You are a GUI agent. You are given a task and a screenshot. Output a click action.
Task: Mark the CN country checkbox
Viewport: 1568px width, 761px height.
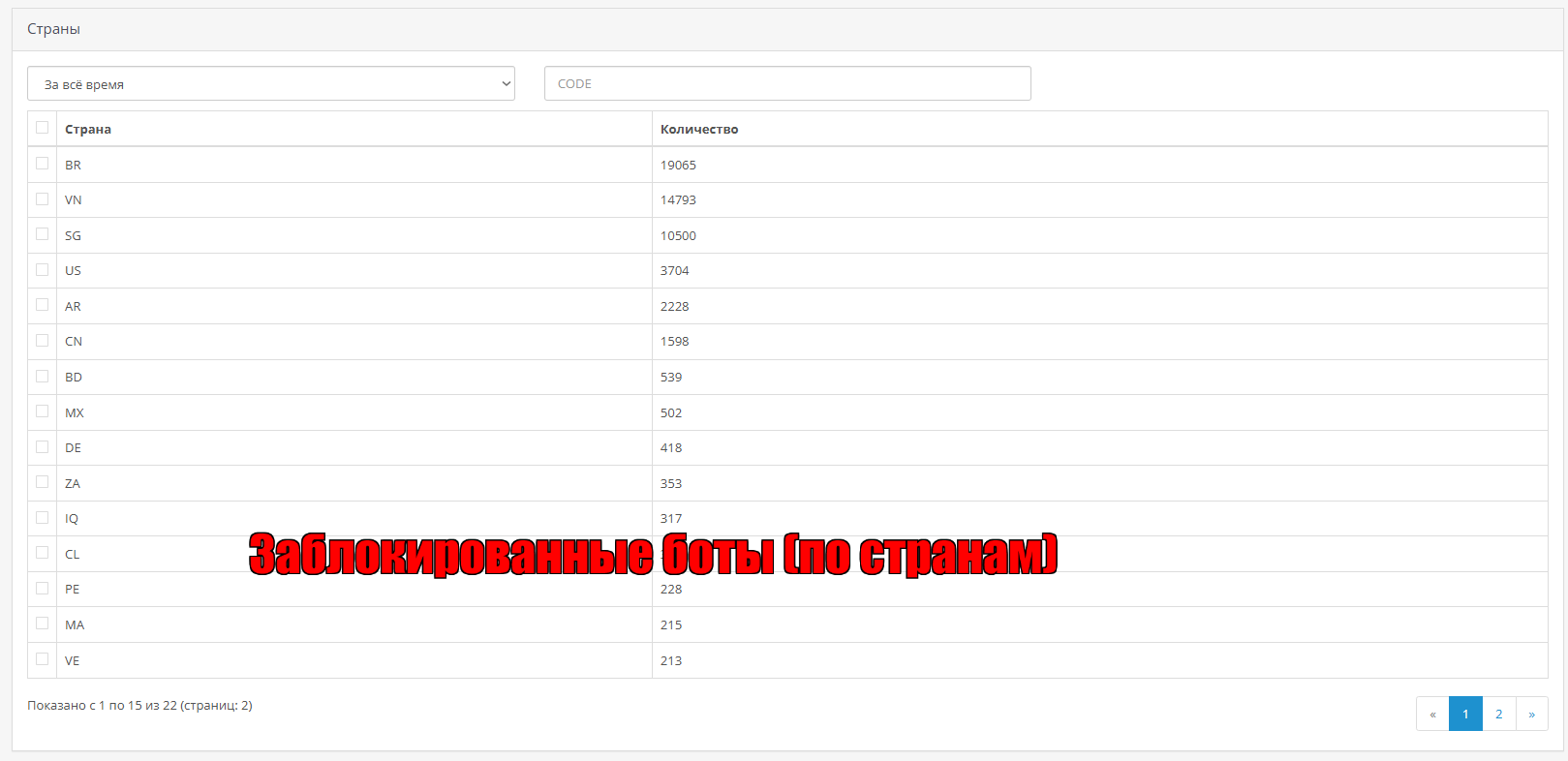tap(42, 341)
